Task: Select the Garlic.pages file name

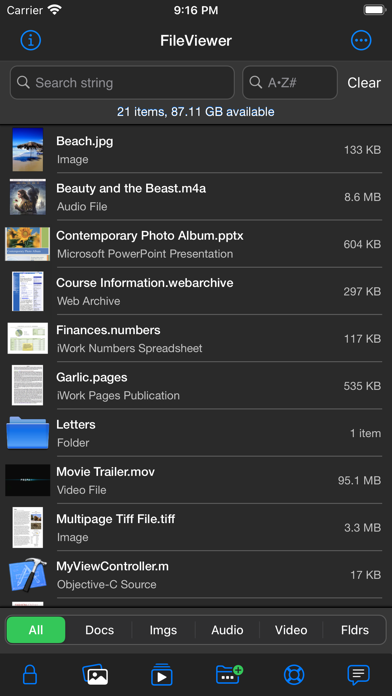Action: pos(91,377)
